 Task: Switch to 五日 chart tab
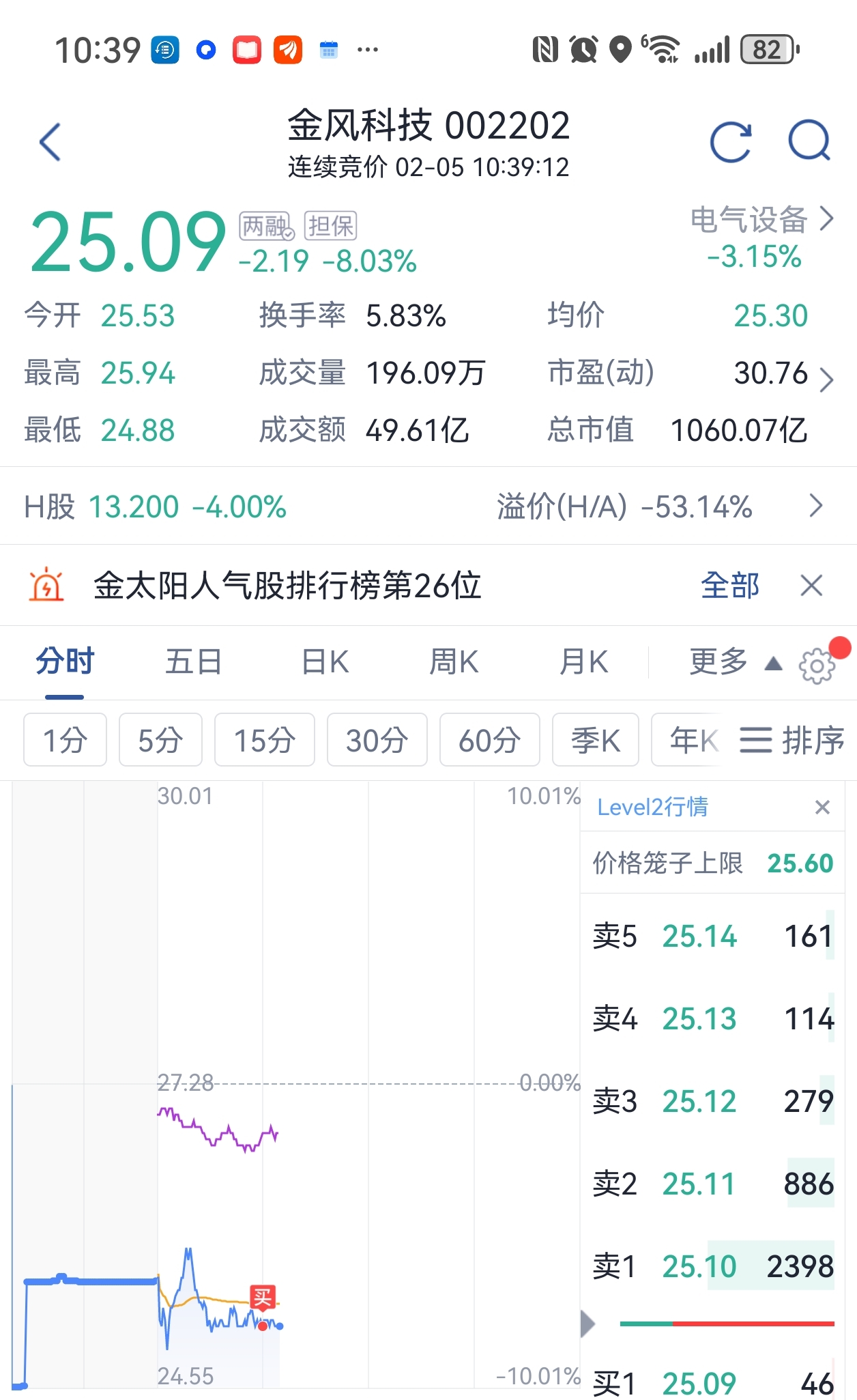194,661
